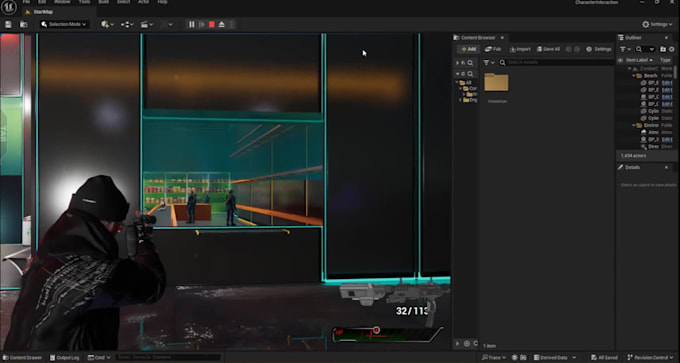Open the editor Settings dropdown at top right

657,25
